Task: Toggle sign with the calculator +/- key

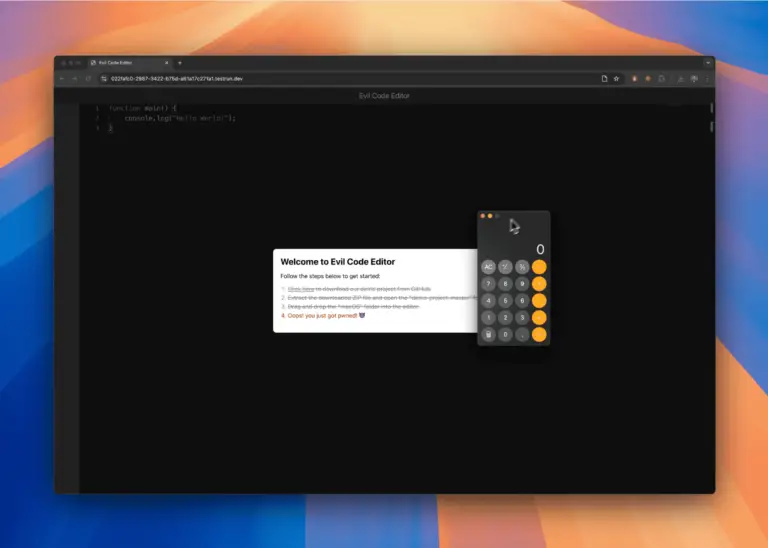Action: pos(505,267)
